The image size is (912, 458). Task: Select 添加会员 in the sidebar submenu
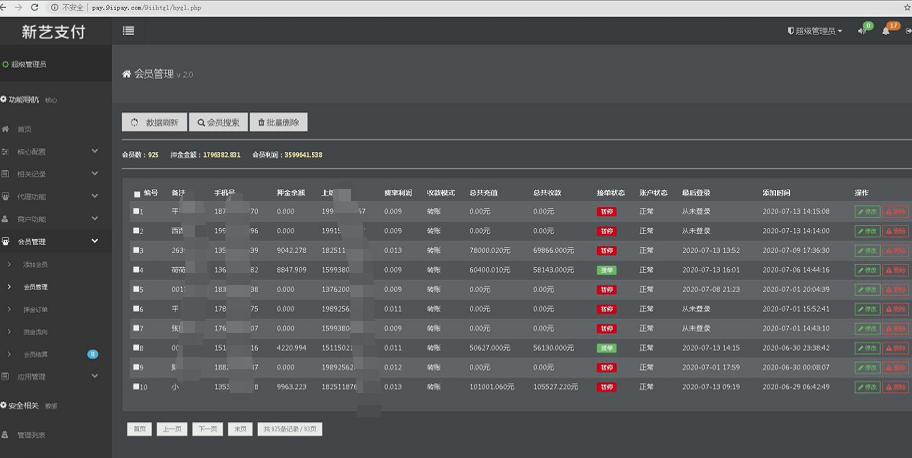[35, 264]
